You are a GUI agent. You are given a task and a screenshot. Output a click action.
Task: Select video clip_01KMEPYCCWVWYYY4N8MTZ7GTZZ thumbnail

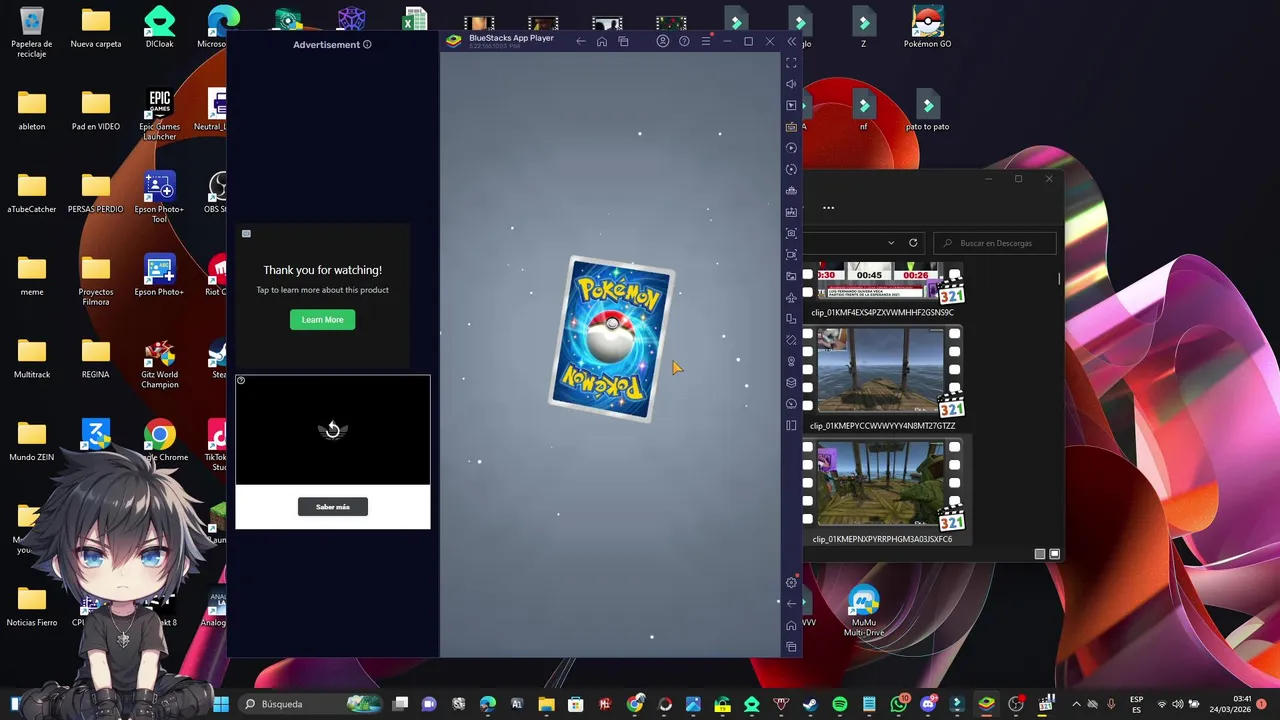[x=881, y=371]
